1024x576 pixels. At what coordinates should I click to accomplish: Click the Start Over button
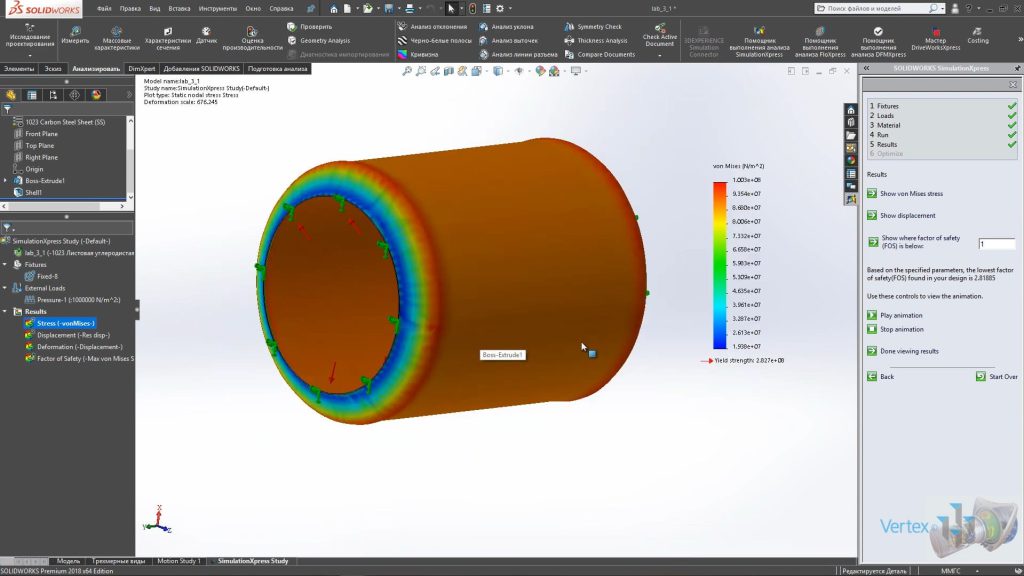pos(997,377)
